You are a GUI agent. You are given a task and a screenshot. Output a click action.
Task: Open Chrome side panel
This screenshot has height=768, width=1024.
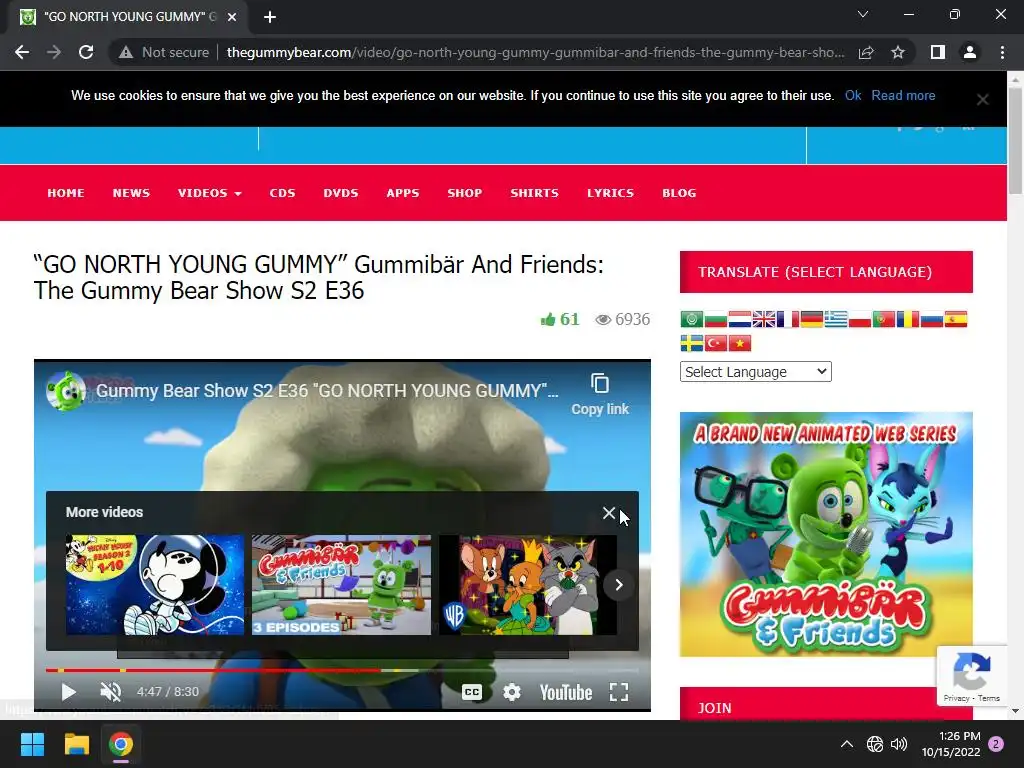(938, 52)
